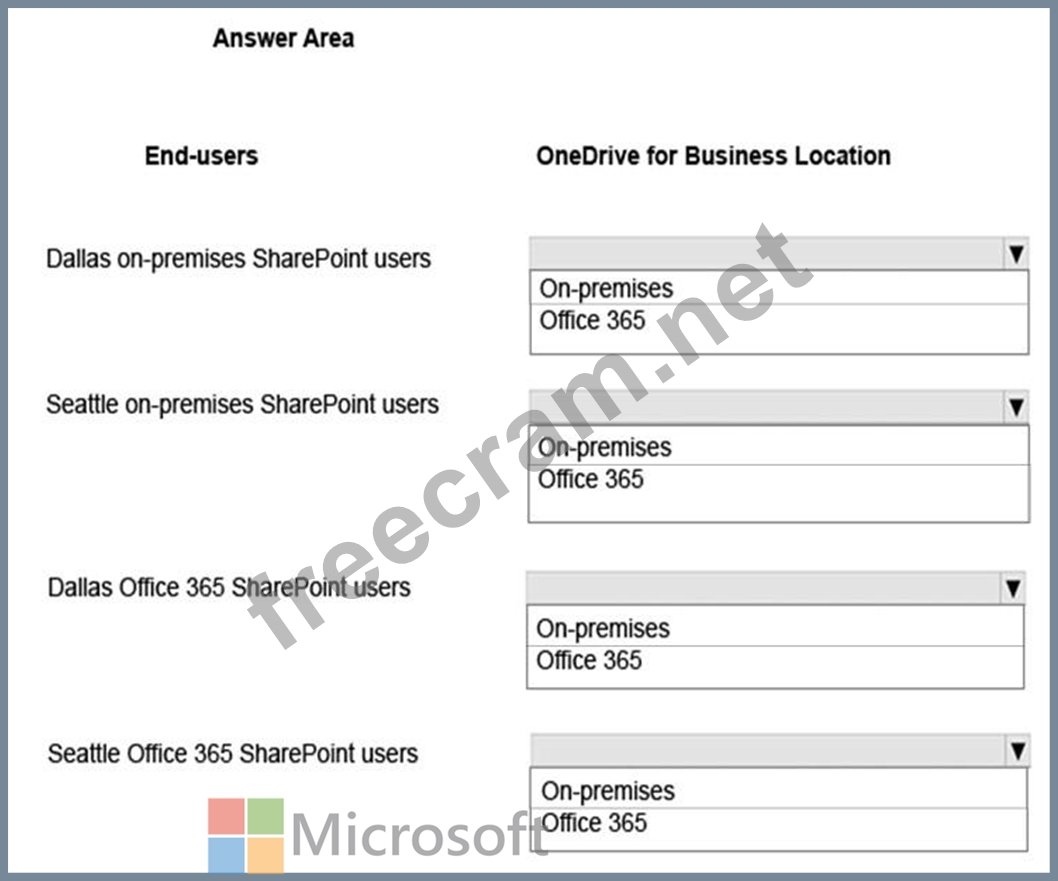
Task: Select On-premises for Dallas on-premises SharePoint users
Action: point(779,288)
